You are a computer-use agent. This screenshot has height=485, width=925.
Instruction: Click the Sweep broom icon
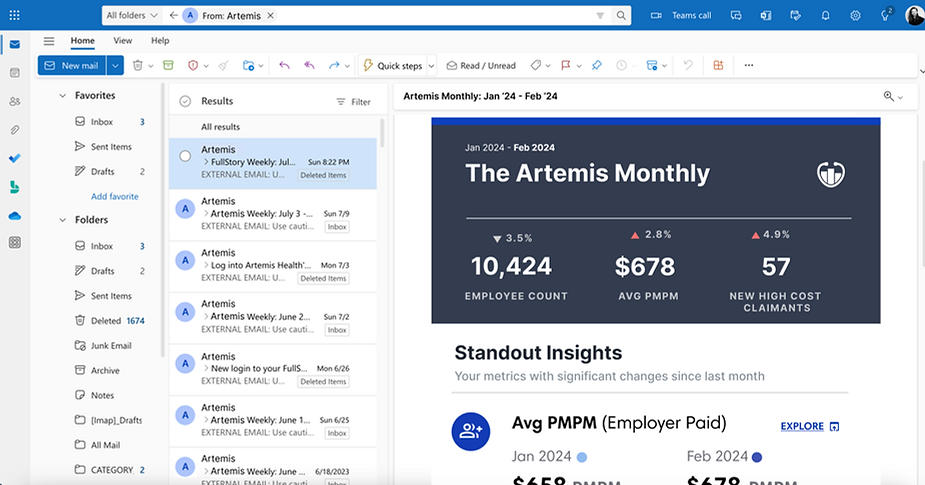224,65
